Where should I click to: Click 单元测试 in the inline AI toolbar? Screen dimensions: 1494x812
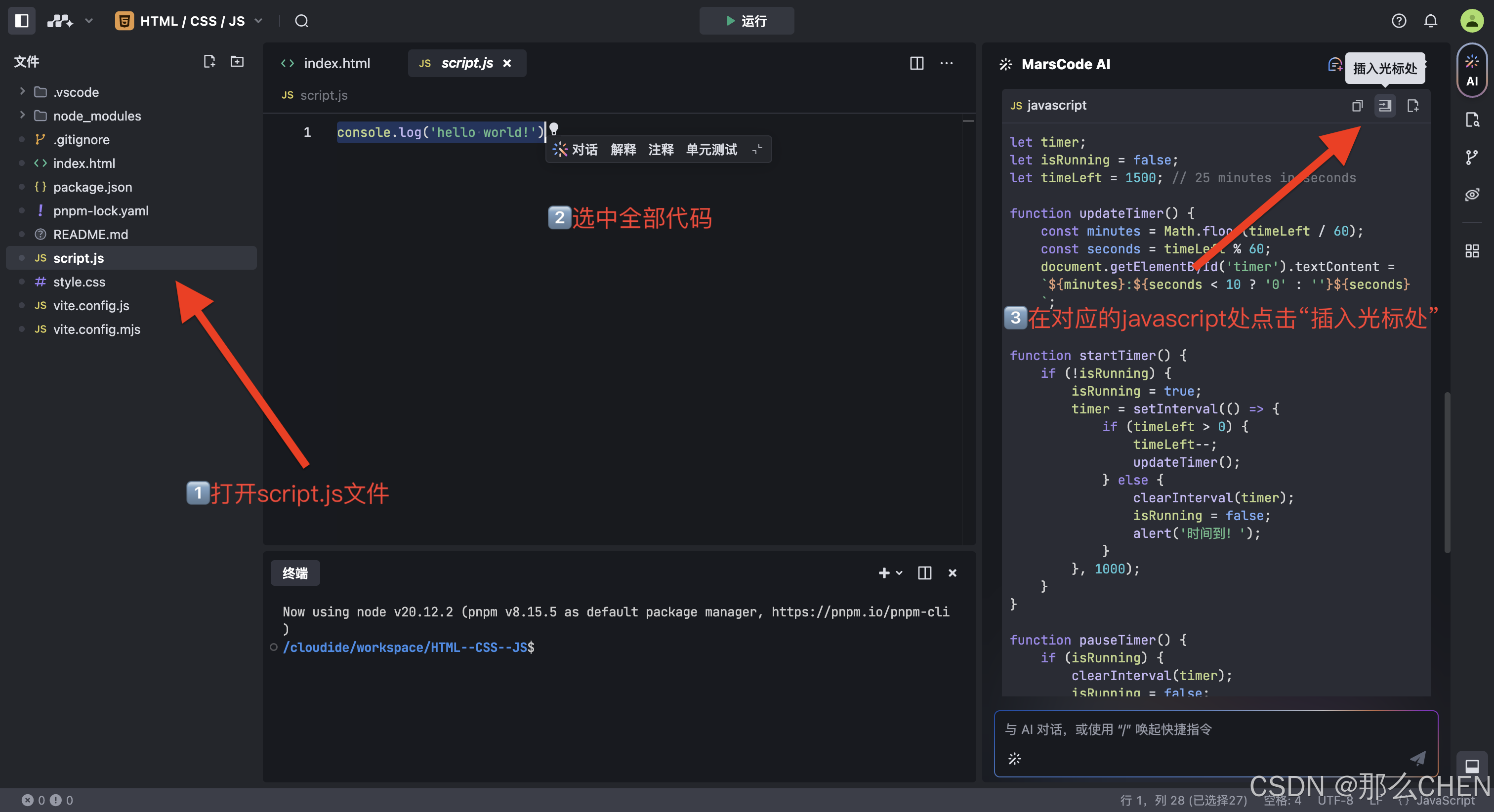click(711, 150)
